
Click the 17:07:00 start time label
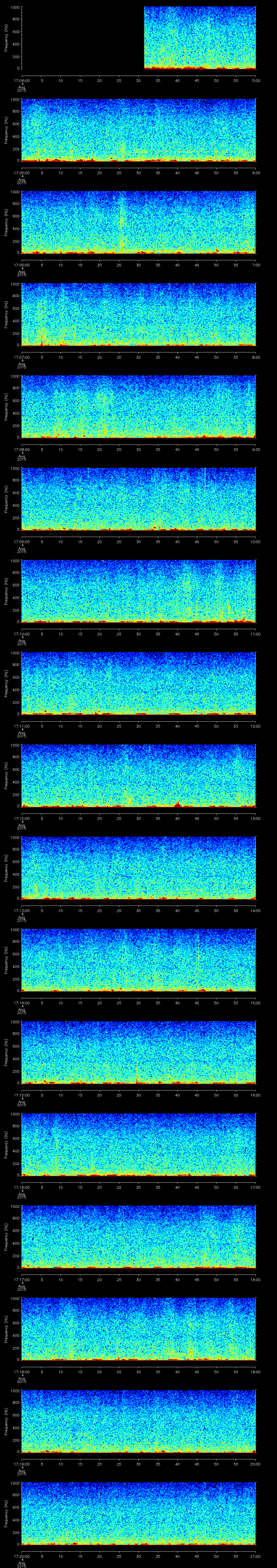pos(21,357)
